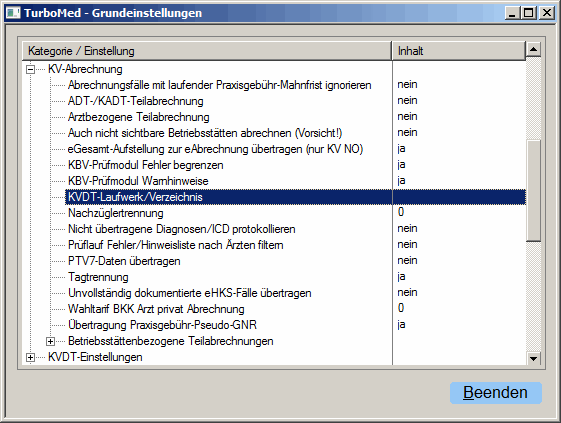Click '0' value of Nachzüglertrennung
The image size is (561, 423).
401,212
